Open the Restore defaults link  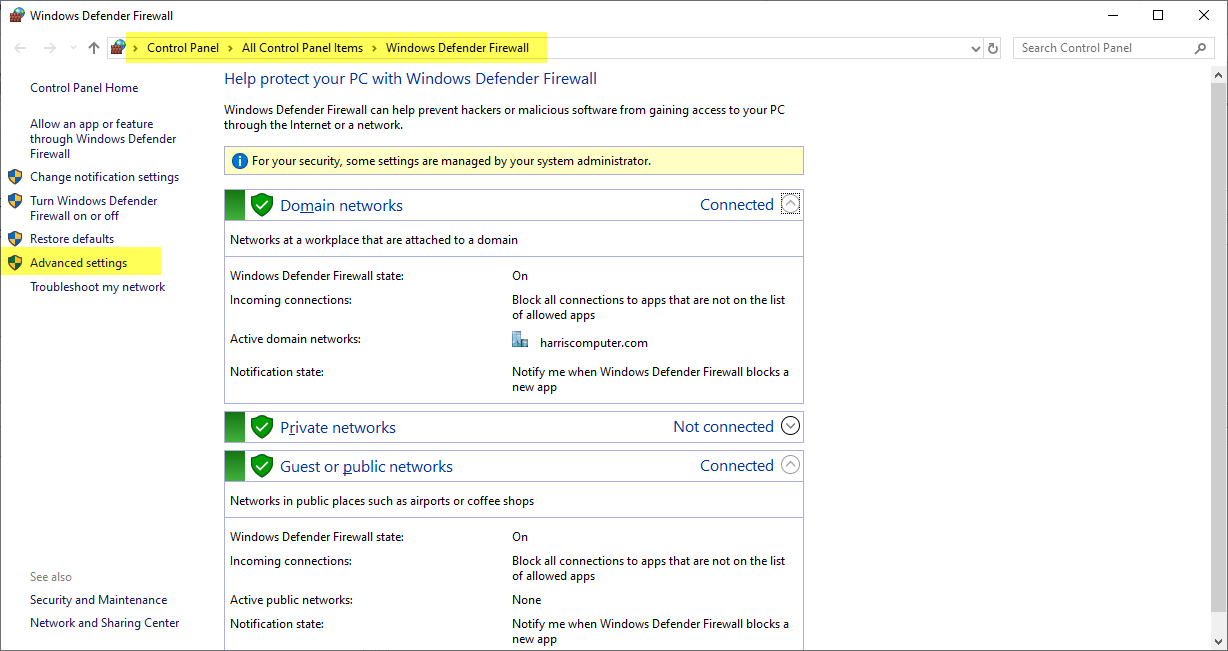pos(72,239)
